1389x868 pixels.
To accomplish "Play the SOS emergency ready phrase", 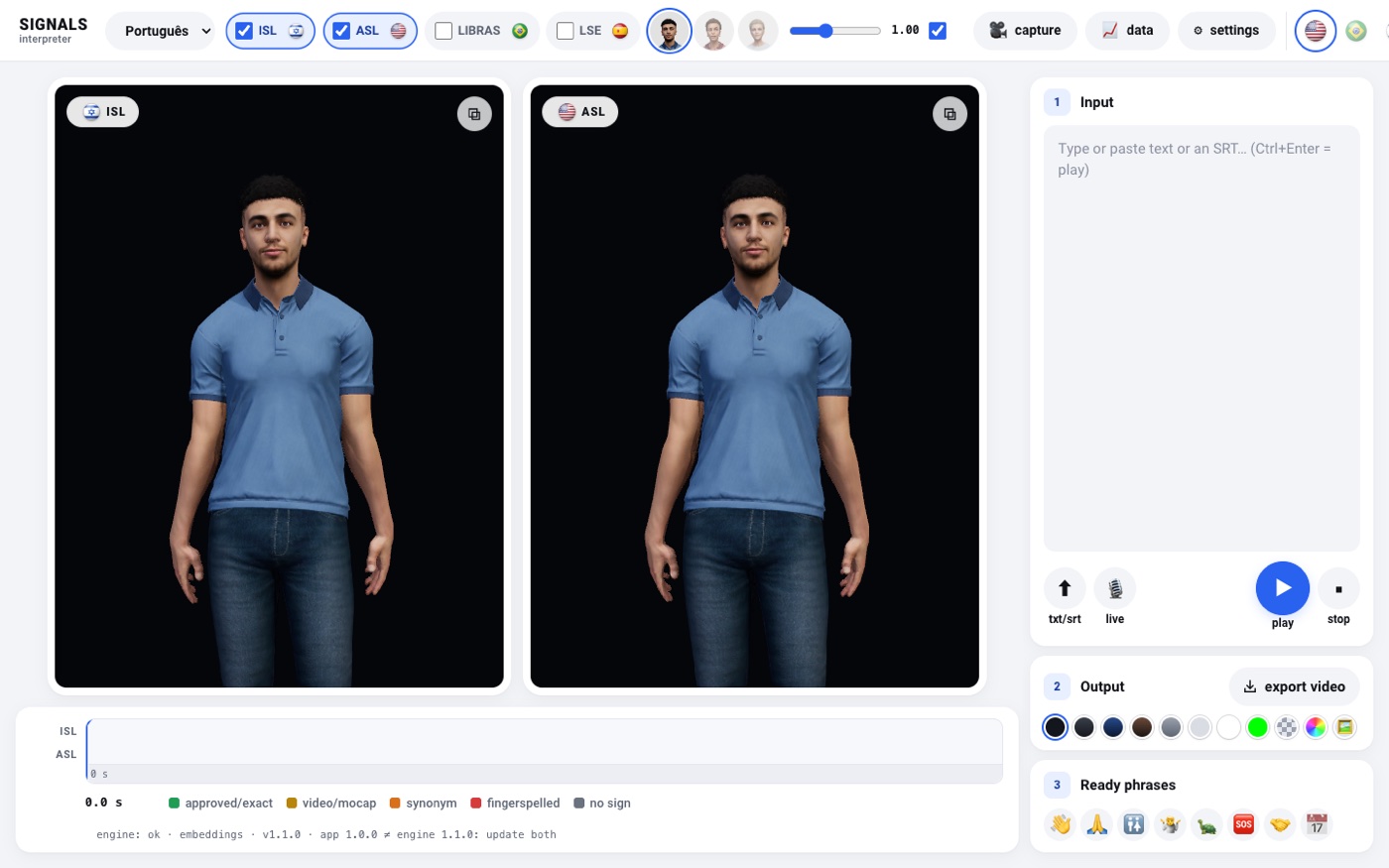I will click(x=1244, y=824).
